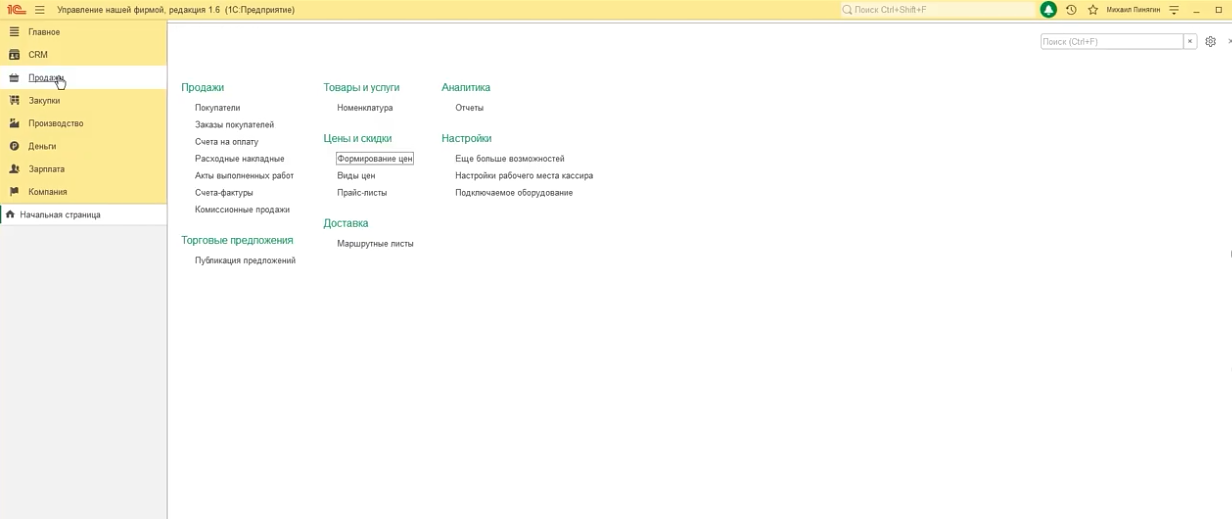Click the Поиск (Ctrl+F) field
This screenshot has height=519, width=1232.
(1111, 42)
